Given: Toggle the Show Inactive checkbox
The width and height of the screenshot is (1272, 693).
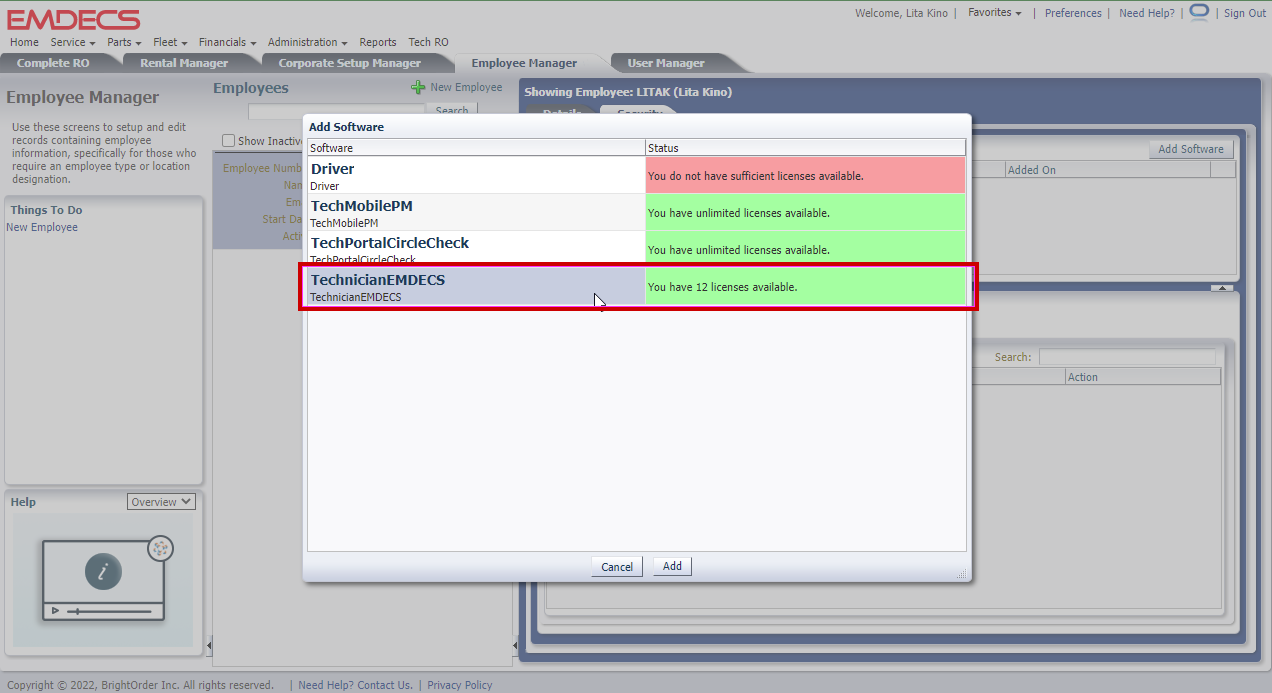Looking at the screenshot, I should [x=228, y=141].
